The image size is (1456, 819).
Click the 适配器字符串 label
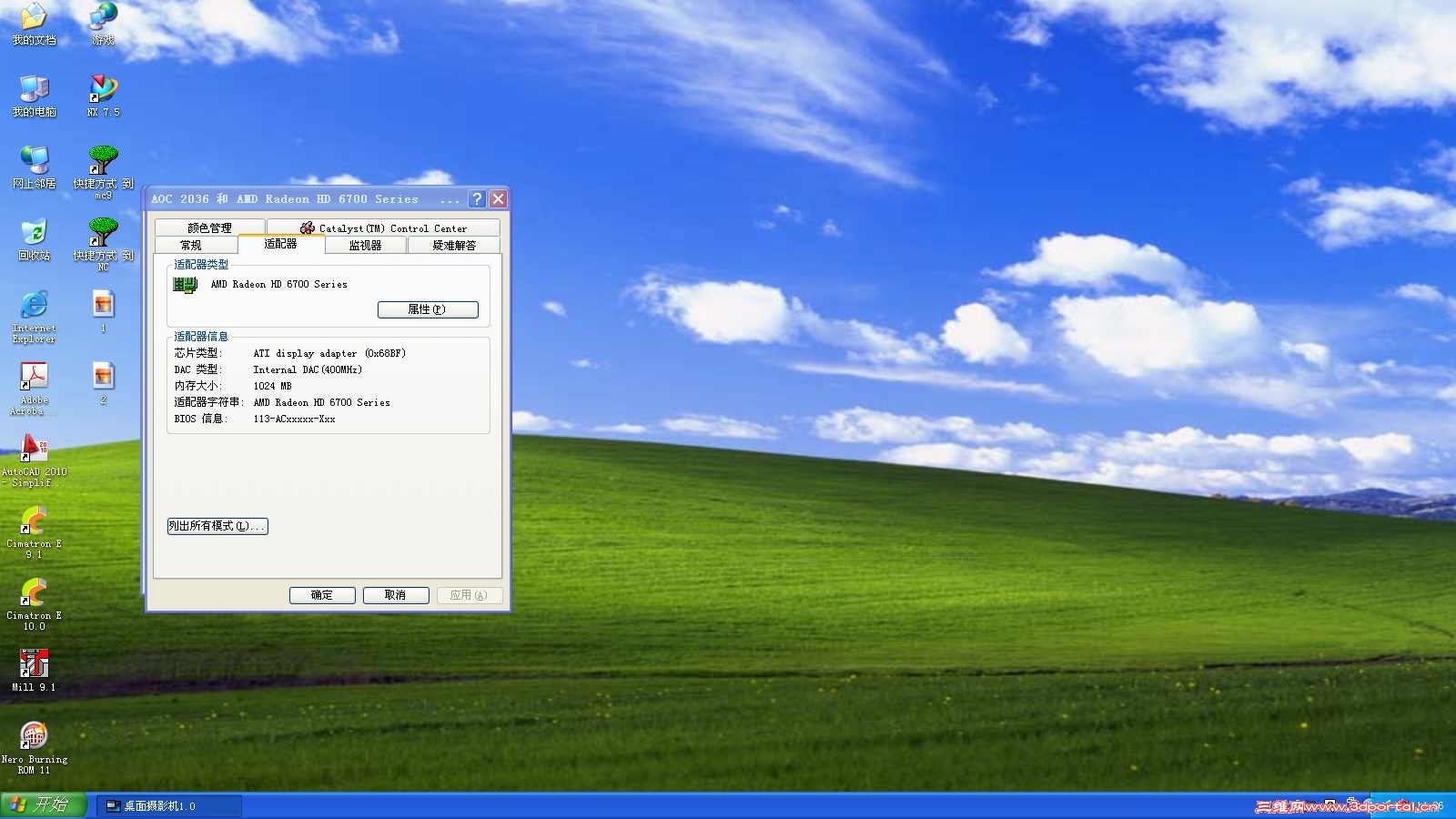pos(208,402)
